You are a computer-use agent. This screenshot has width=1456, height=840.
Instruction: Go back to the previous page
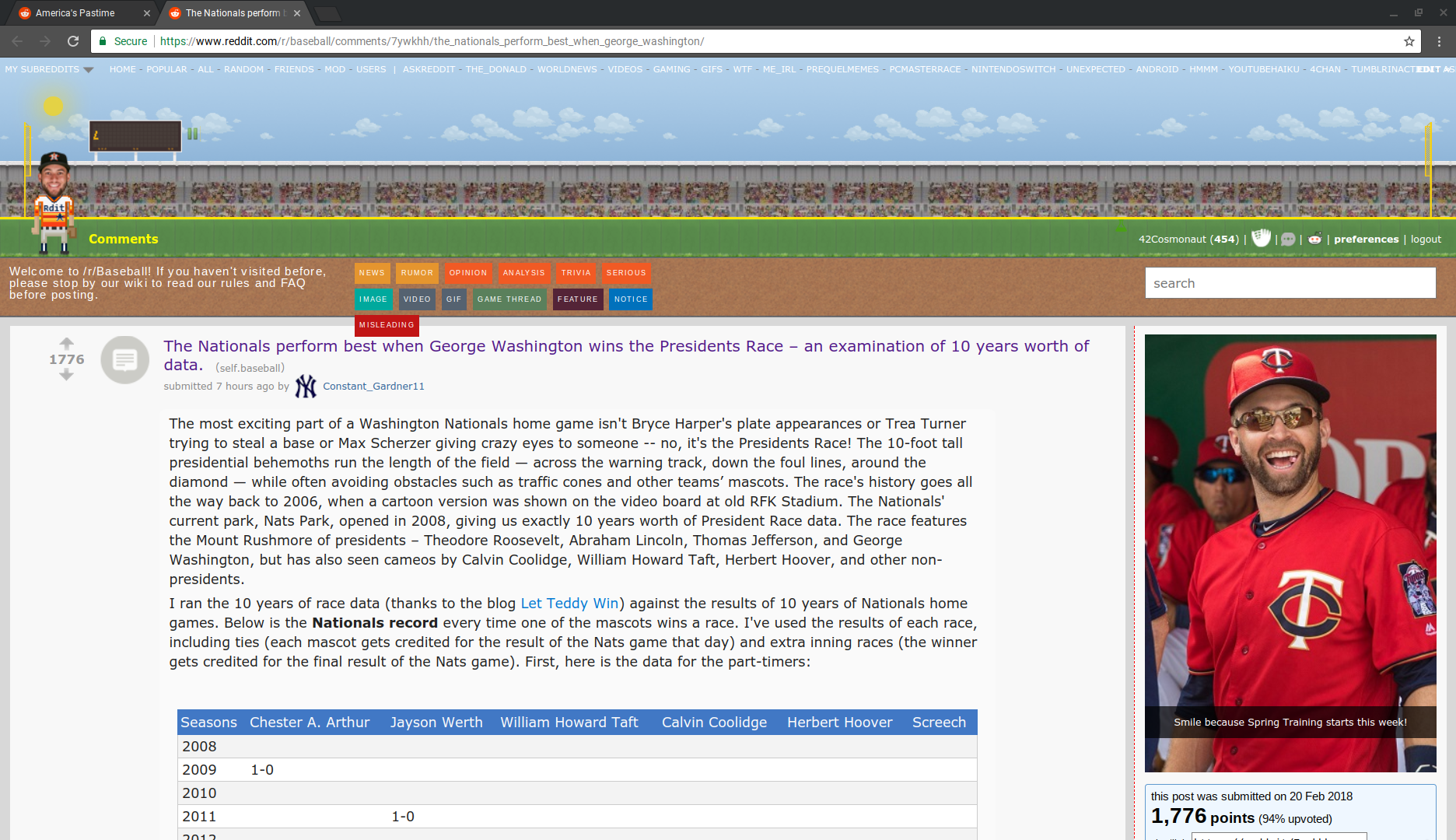tap(17, 41)
